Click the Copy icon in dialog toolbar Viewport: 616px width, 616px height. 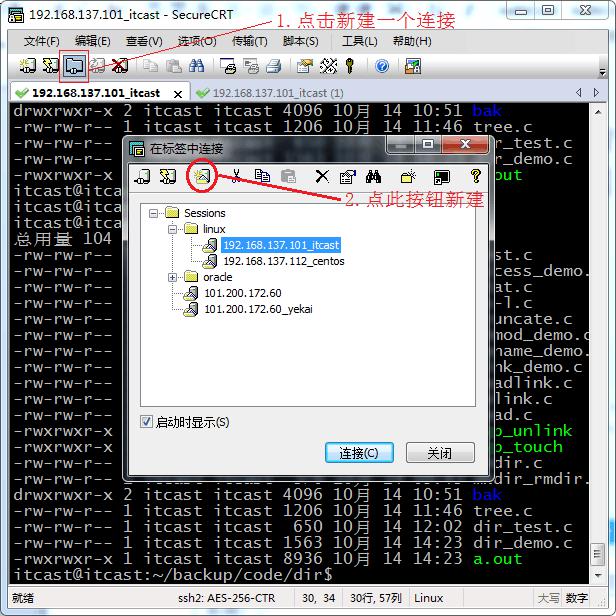(x=262, y=176)
